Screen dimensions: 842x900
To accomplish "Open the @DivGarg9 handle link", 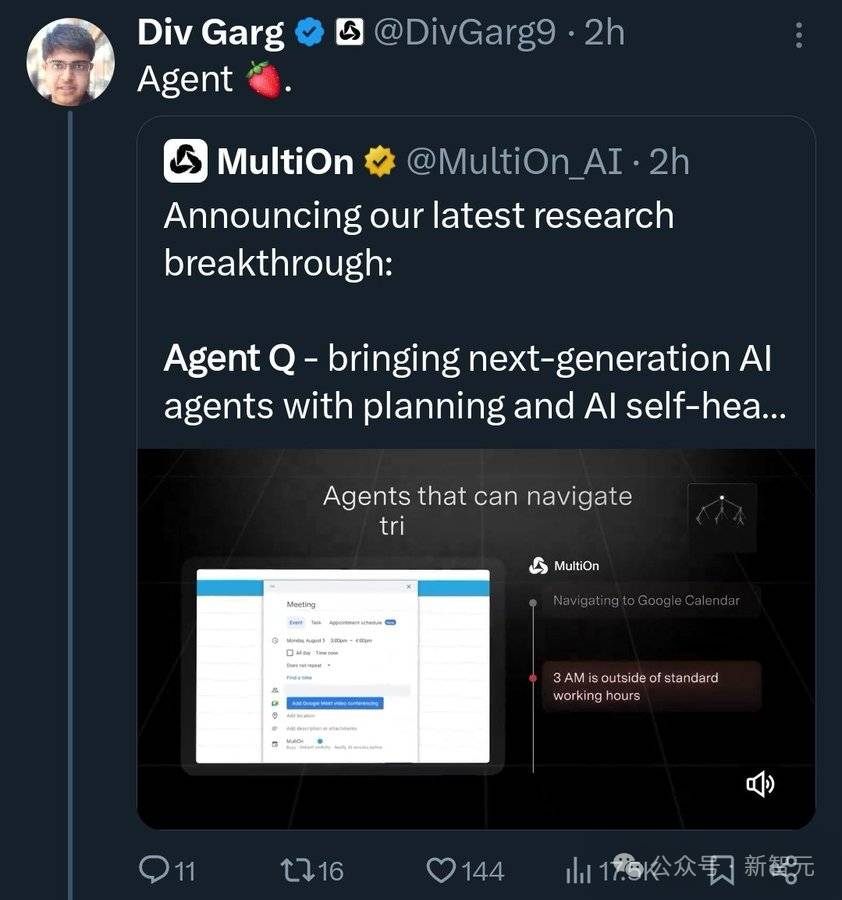I will (x=464, y=33).
